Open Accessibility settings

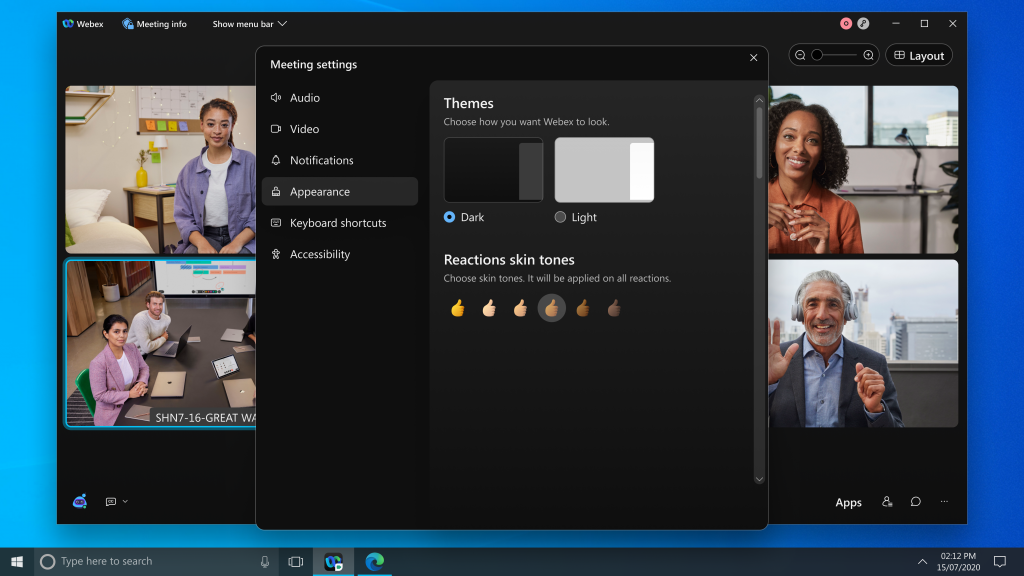point(319,254)
